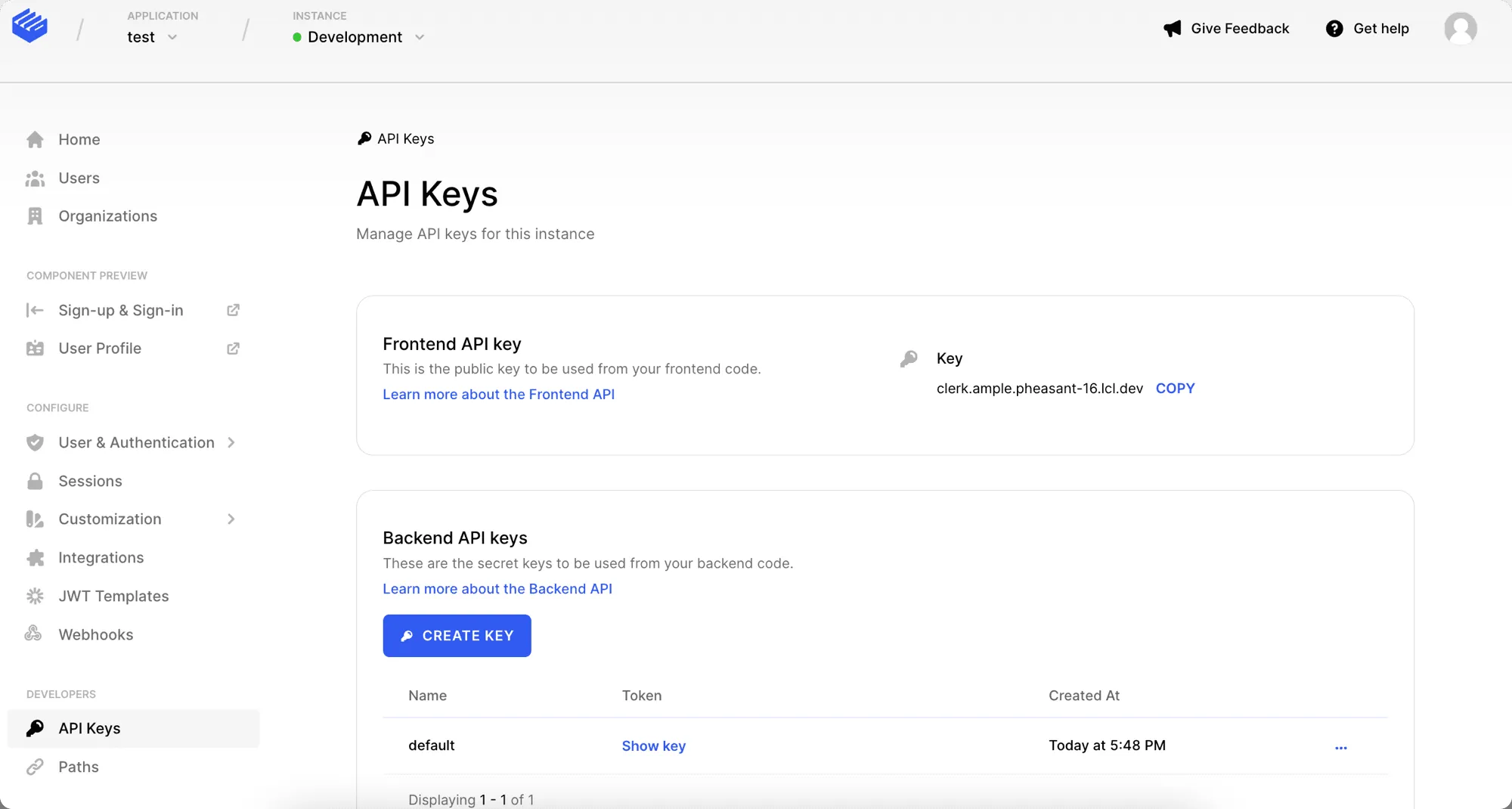Click the Organizations building icon
The width and height of the screenshot is (1512, 809).
click(35, 216)
